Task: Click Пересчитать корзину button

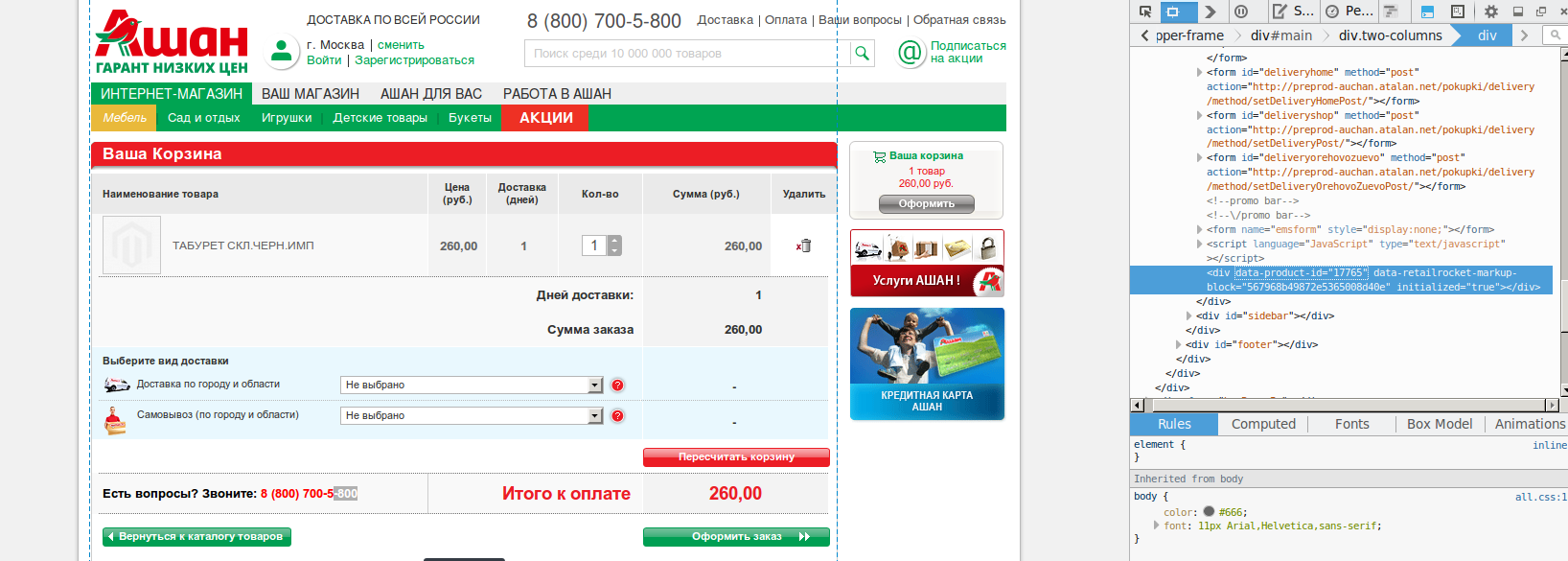Action: pyautogui.click(x=736, y=457)
